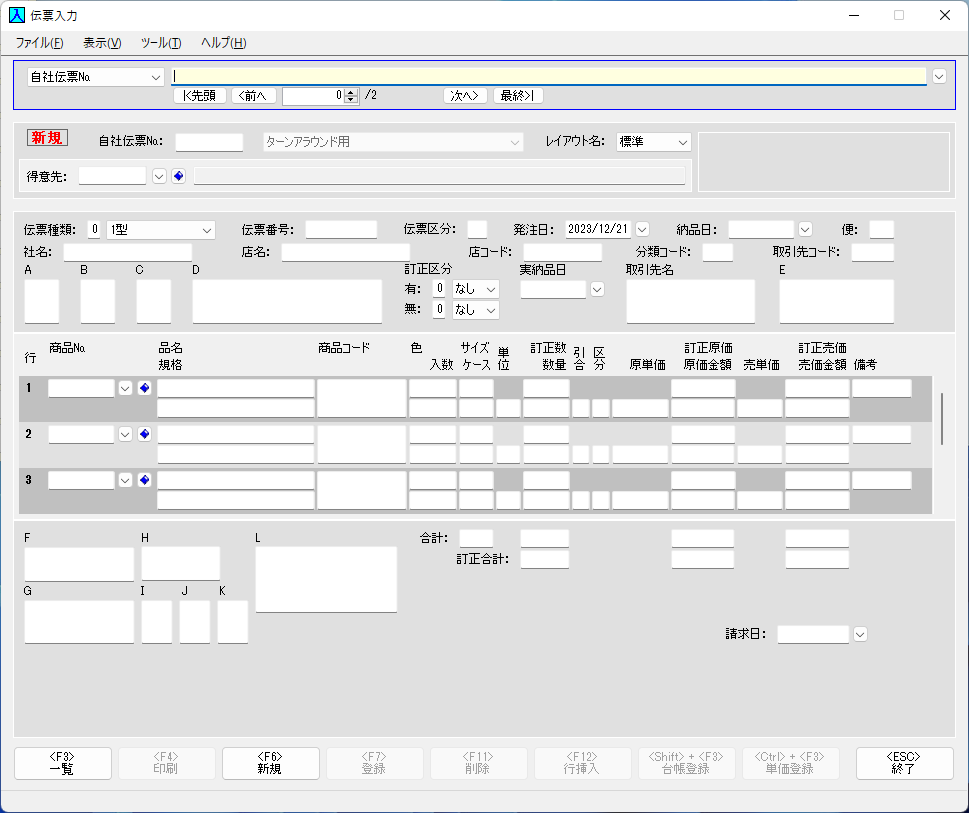Click the 社名 input field
This screenshot has width=969, height=813.
pyautogui.click(x=127, y=252)
